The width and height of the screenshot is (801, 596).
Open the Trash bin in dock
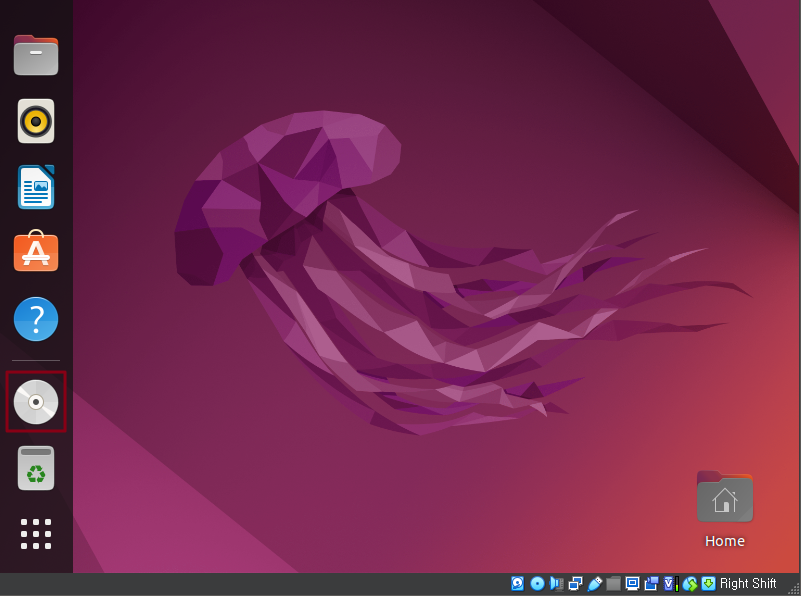click(x=36, y=468)
